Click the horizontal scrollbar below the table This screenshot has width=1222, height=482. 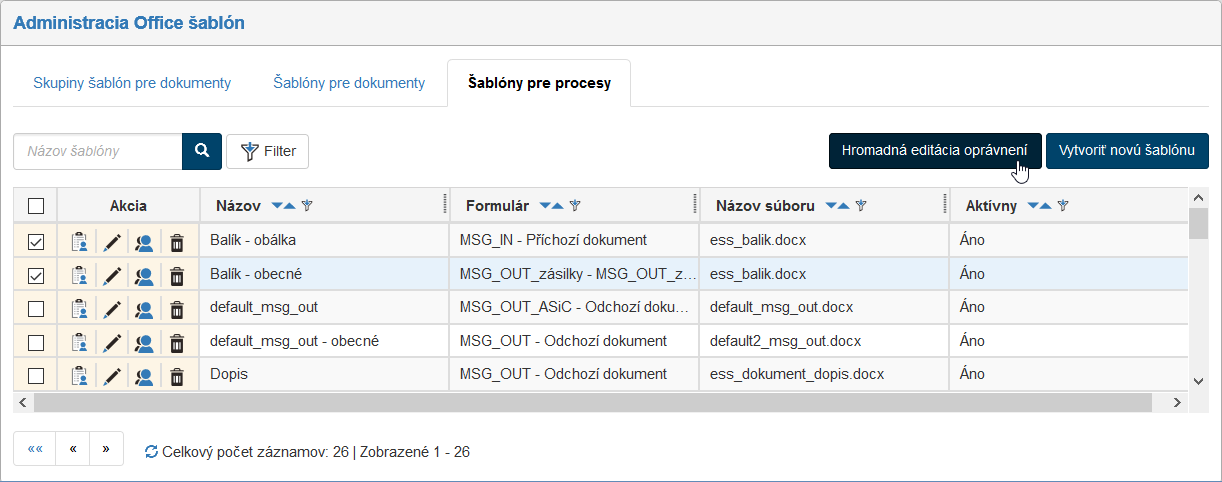click(600, 402)
